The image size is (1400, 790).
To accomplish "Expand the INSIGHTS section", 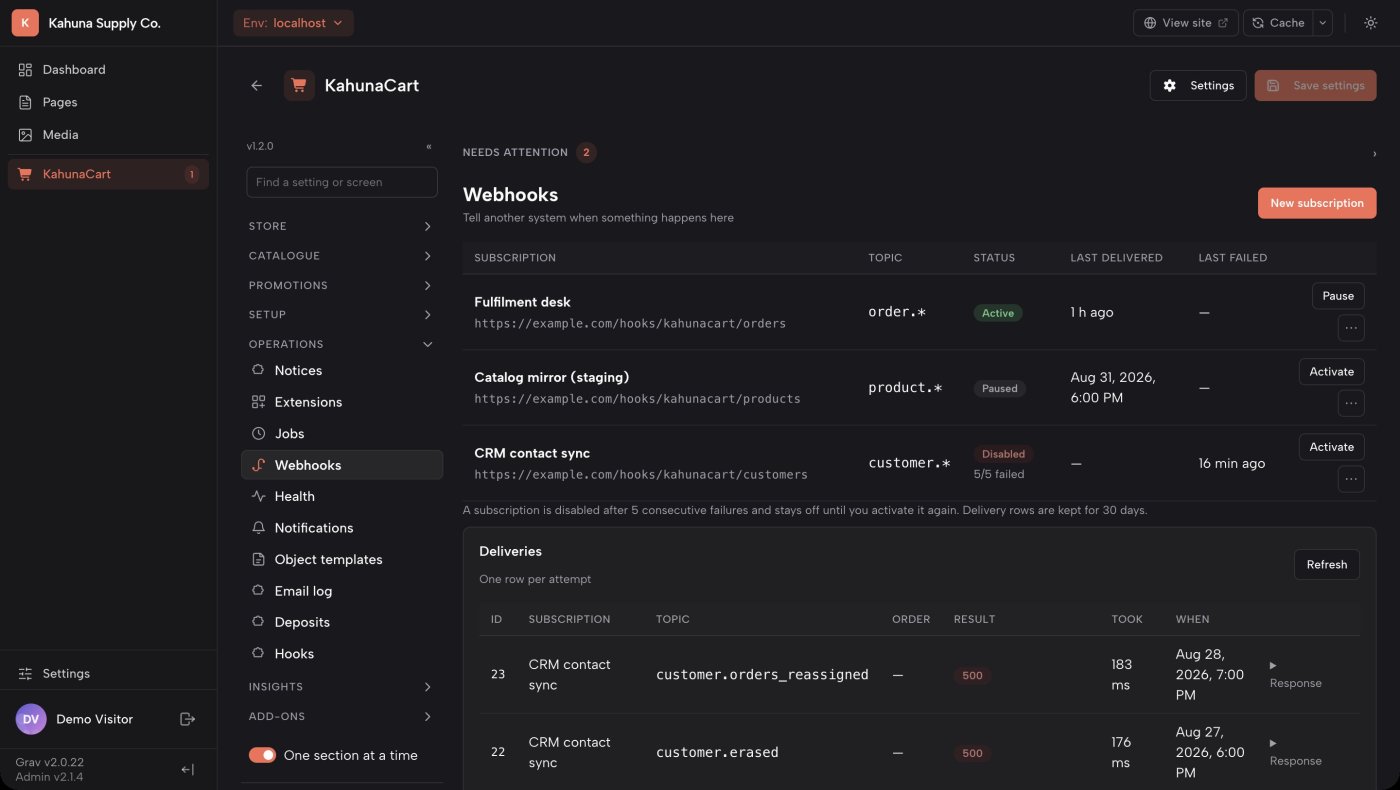I will (x=341, y=687).
